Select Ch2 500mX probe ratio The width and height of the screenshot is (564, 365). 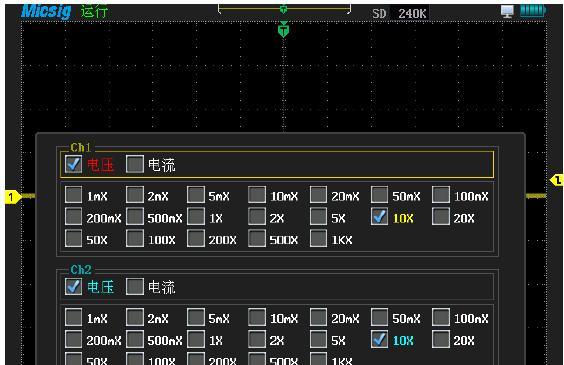click(x=135, y=339)
